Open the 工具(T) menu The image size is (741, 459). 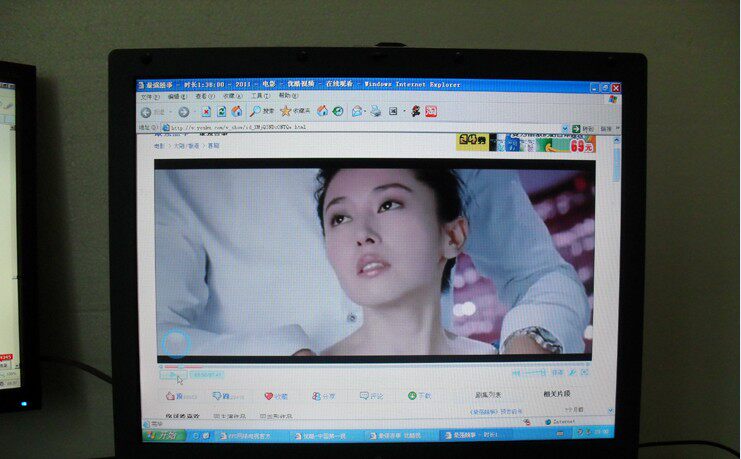tap(260, 96)
